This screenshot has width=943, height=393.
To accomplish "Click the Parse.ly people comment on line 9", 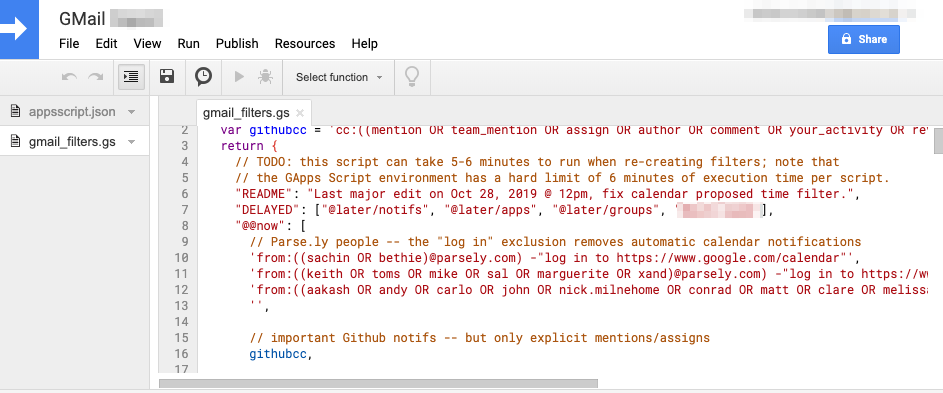I will [555, 242].
